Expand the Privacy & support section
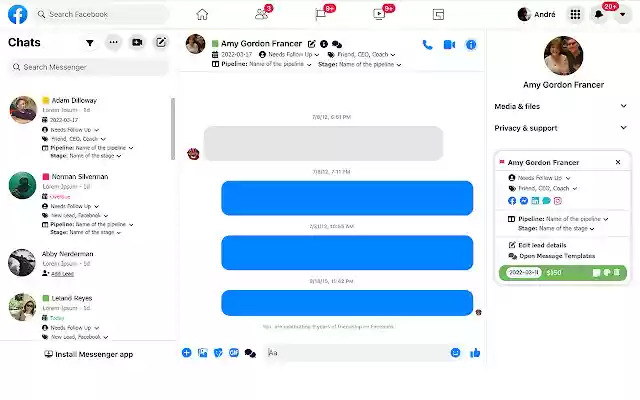 point(561,128)
